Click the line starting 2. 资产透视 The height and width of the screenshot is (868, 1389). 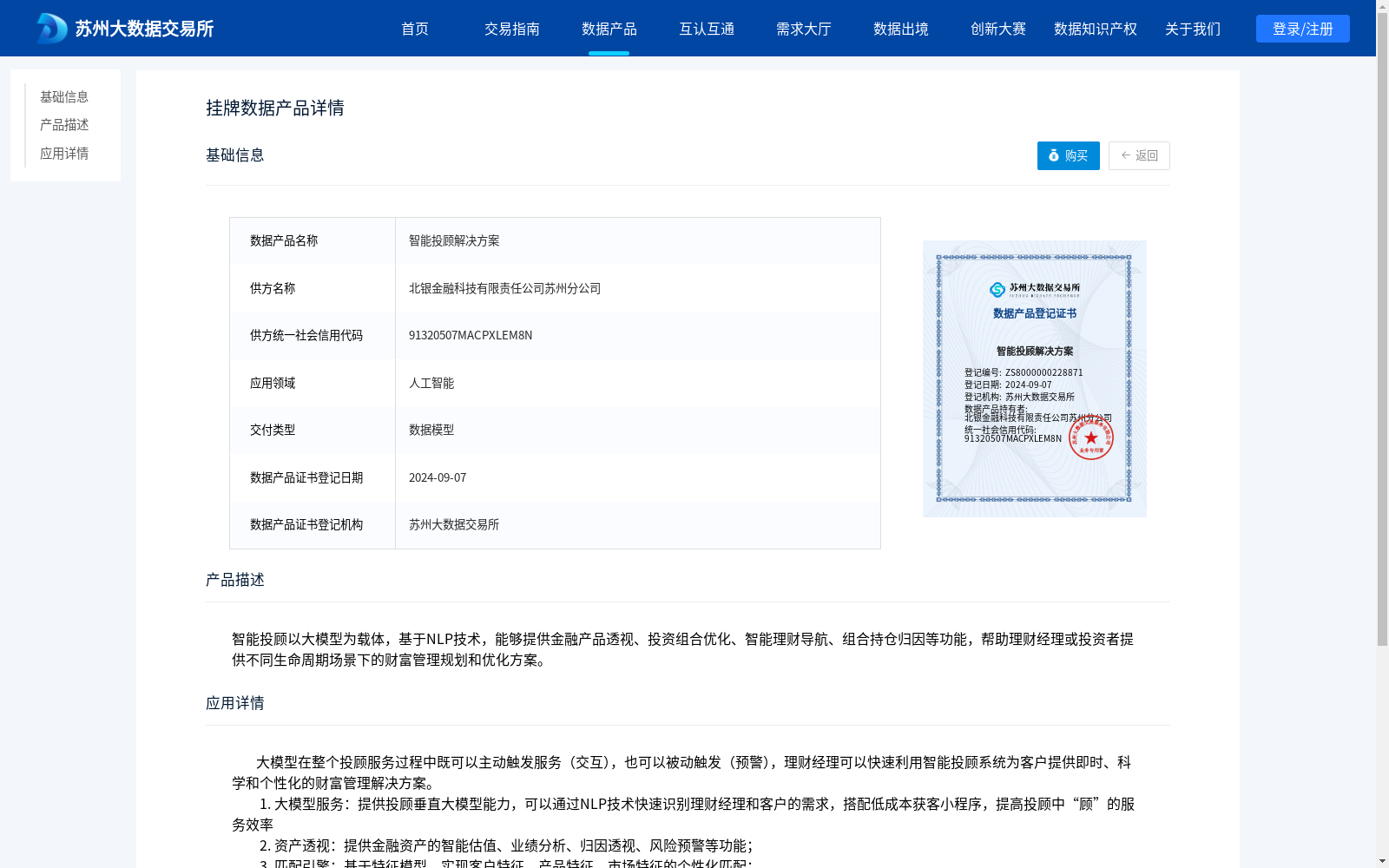point(506,845)
